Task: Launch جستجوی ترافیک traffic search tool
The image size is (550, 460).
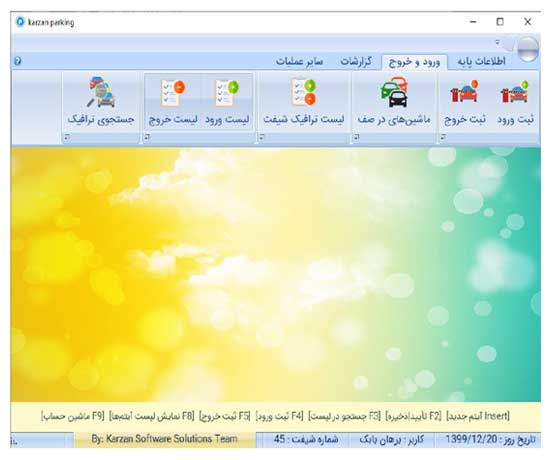Action: [101, 102]
